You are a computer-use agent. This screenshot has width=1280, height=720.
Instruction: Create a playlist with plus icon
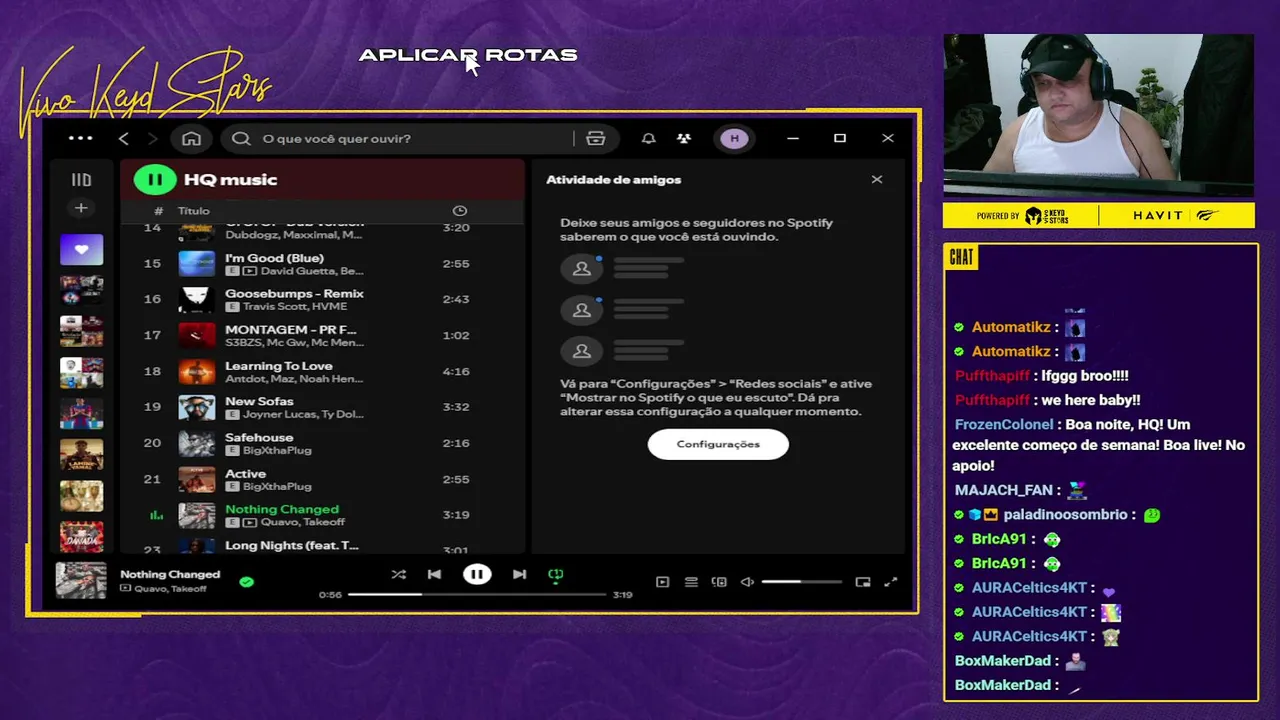[x=81, y=208]
